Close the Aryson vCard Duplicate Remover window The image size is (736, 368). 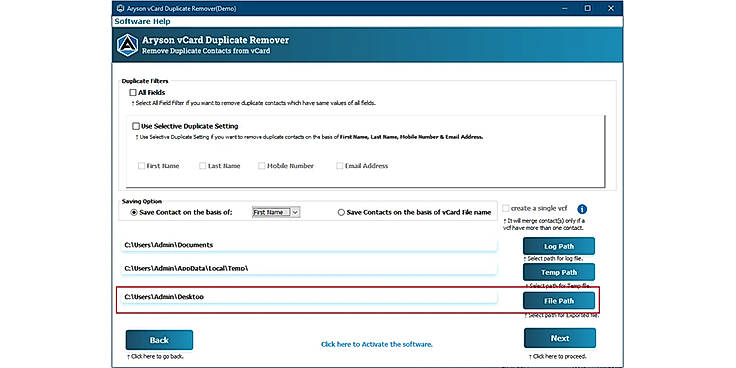[x=611, y=8]
